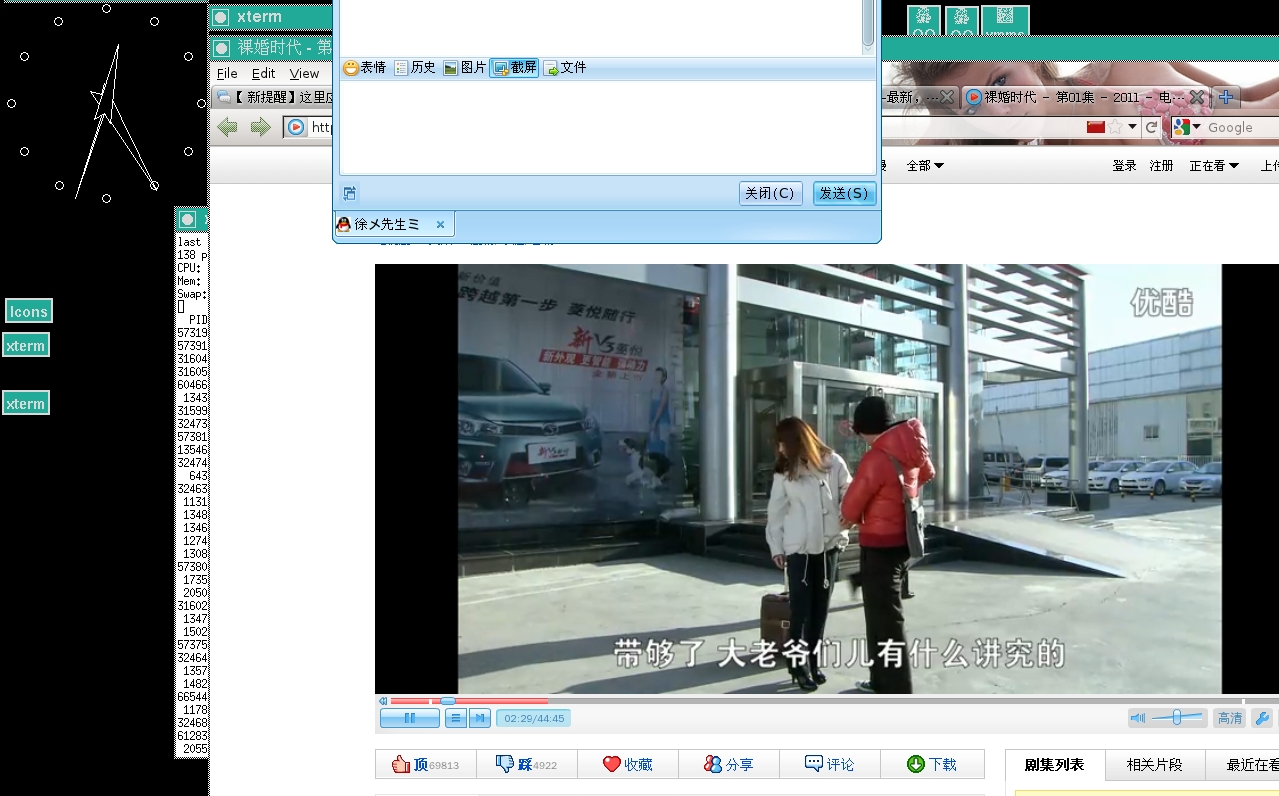The height and width of the screenshot is (796, 1279).
Task: Insert a picture (图片) in QQ chat
Action: pos(464,68)
